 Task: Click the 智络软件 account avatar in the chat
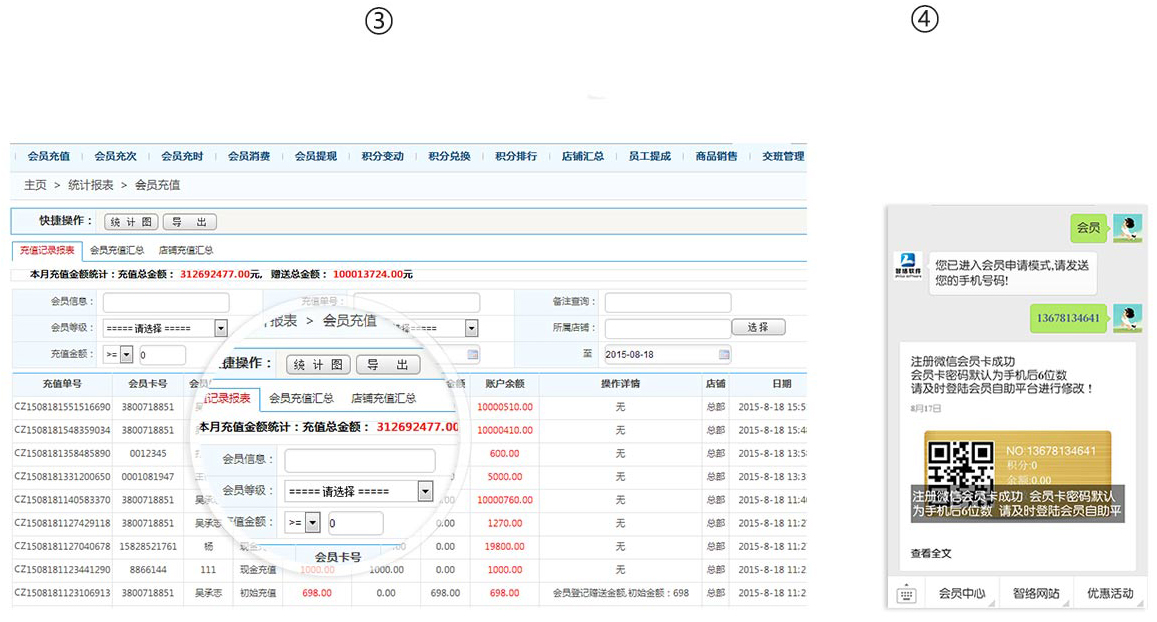click(908, 265)
